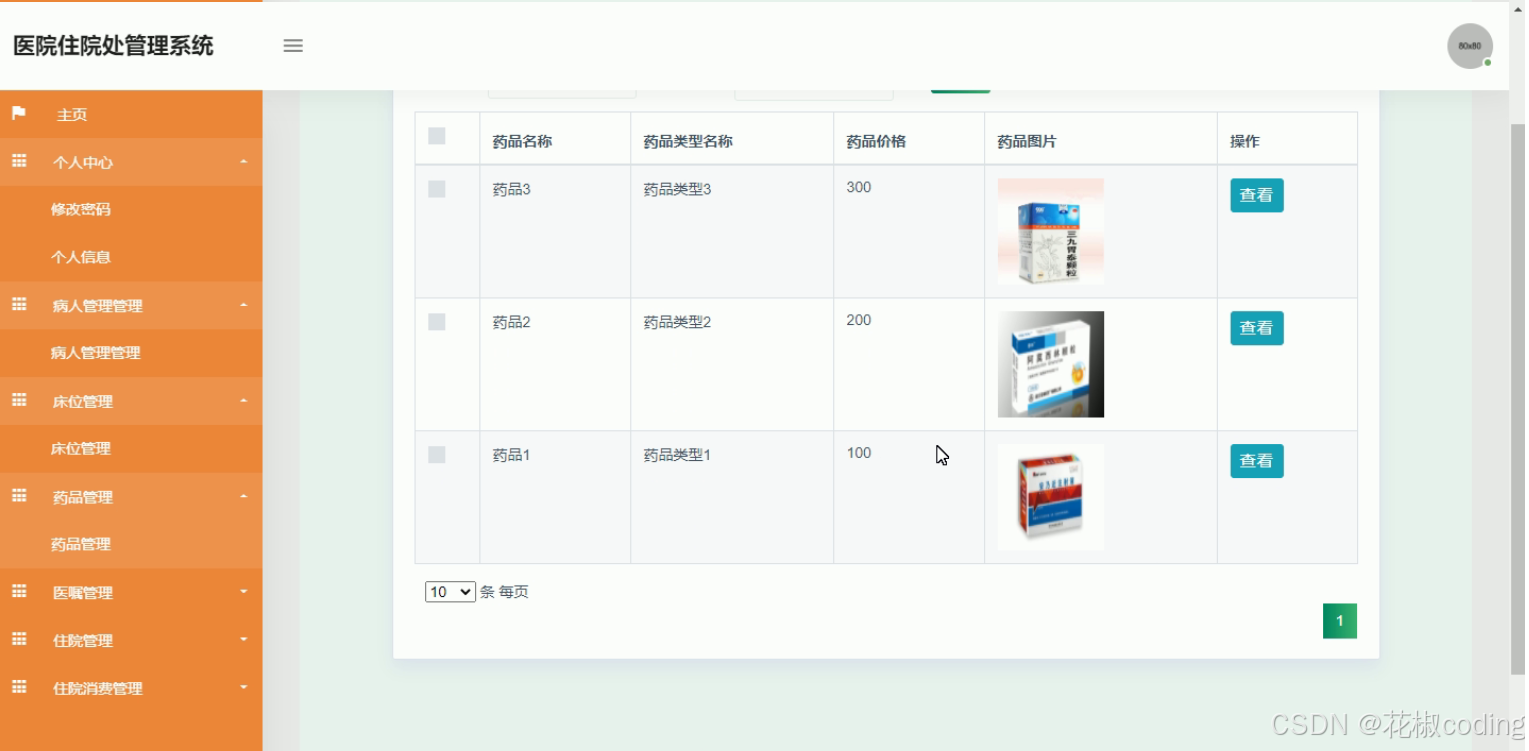1529x751 pixels.
Task: Check the select-all checkbox in the table header
Action: pos(436,134)
